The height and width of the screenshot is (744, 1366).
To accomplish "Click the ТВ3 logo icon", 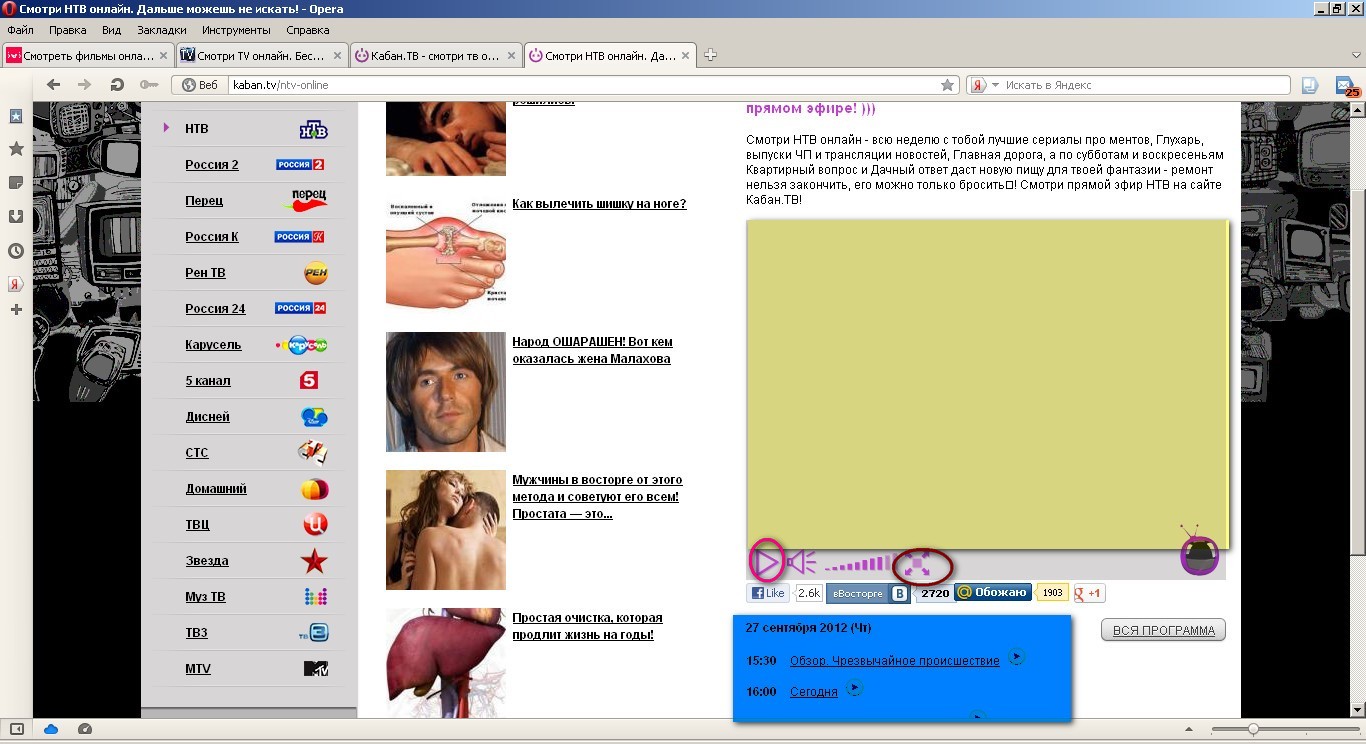I will [314, 633].
